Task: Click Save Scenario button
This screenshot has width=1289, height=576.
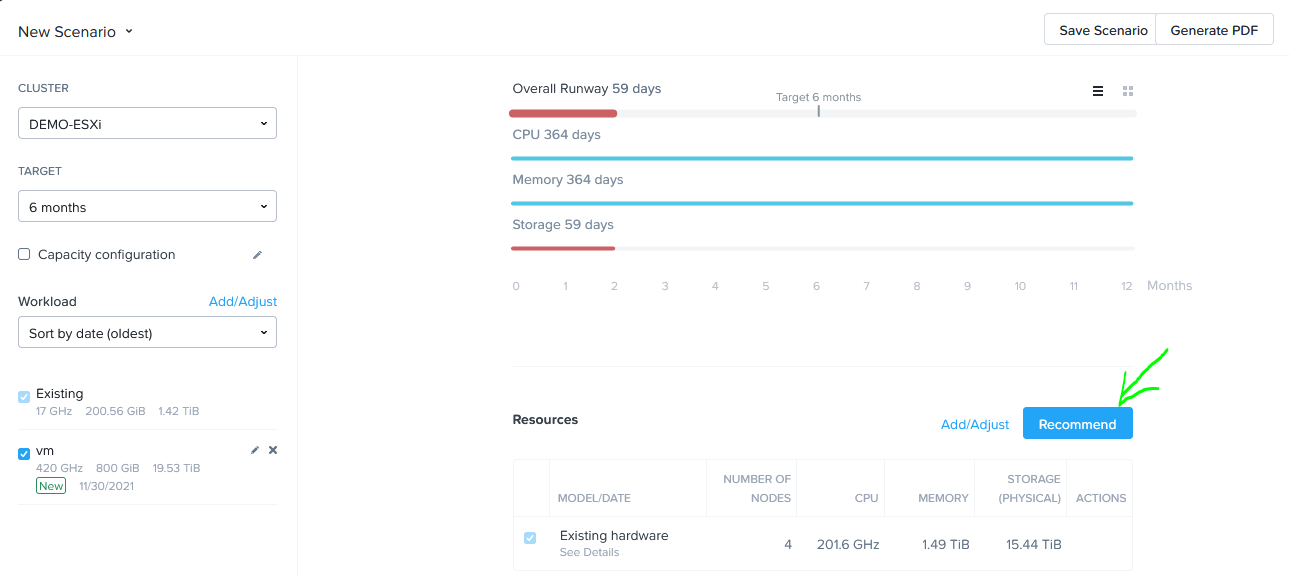Action: point(1101,30)
